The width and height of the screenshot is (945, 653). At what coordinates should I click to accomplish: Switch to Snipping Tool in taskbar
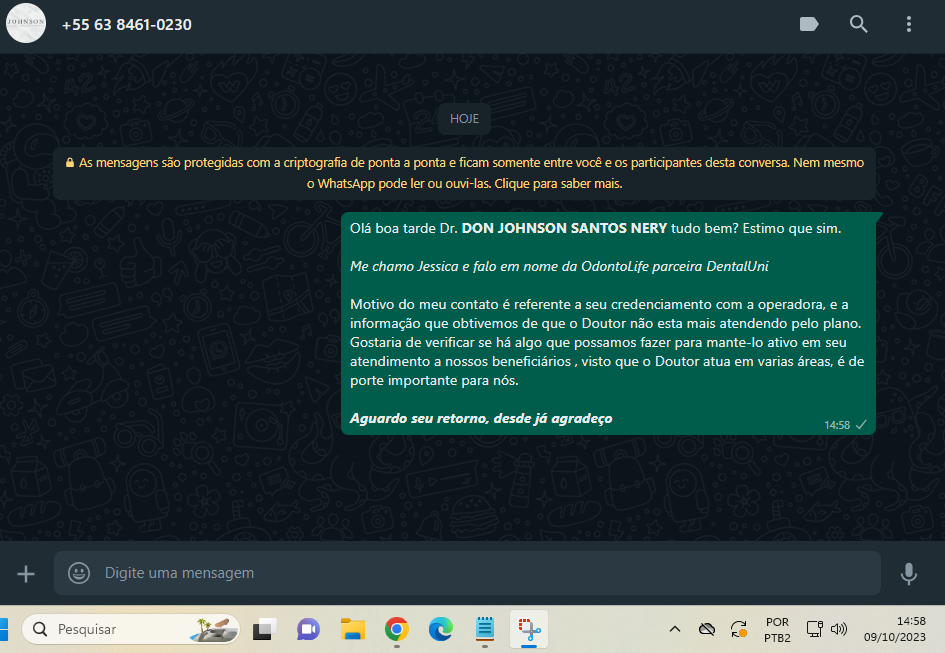pyautogui.click(x=529, y=629)
